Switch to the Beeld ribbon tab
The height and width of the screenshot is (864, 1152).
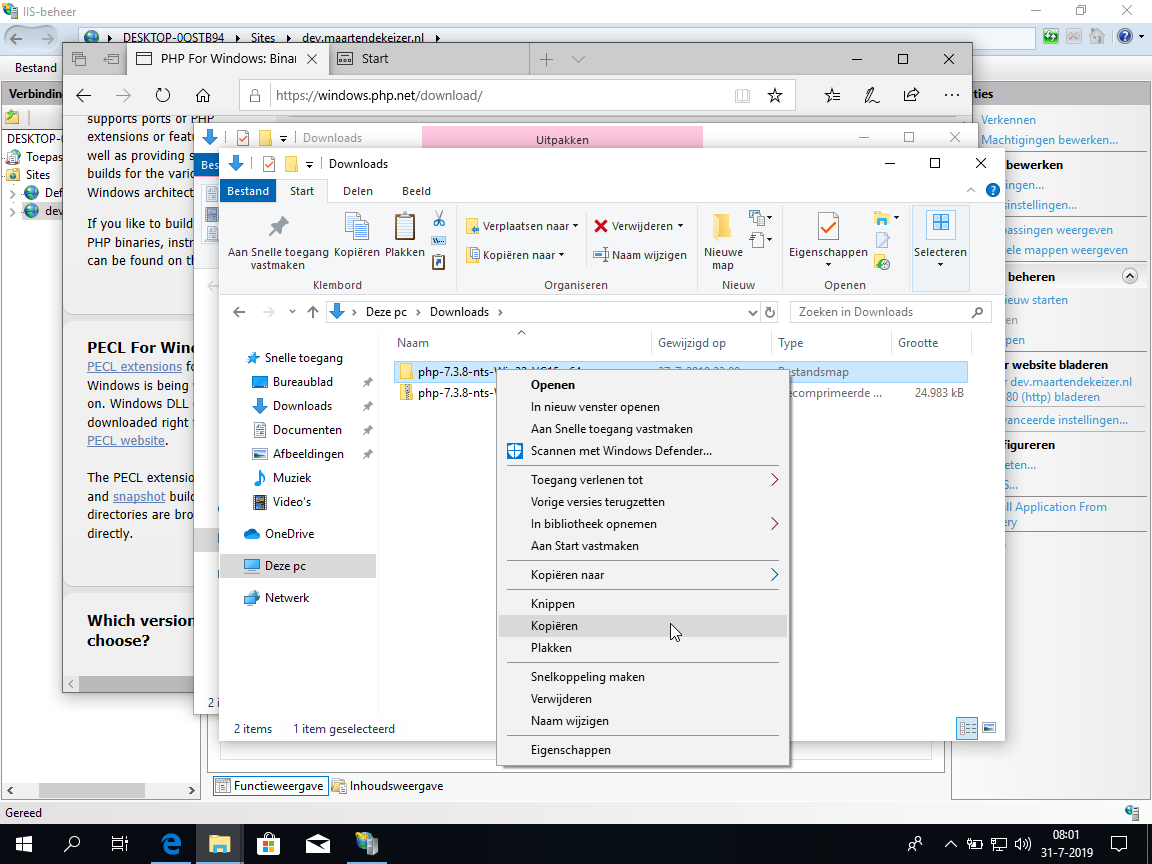tap(416, 191)
